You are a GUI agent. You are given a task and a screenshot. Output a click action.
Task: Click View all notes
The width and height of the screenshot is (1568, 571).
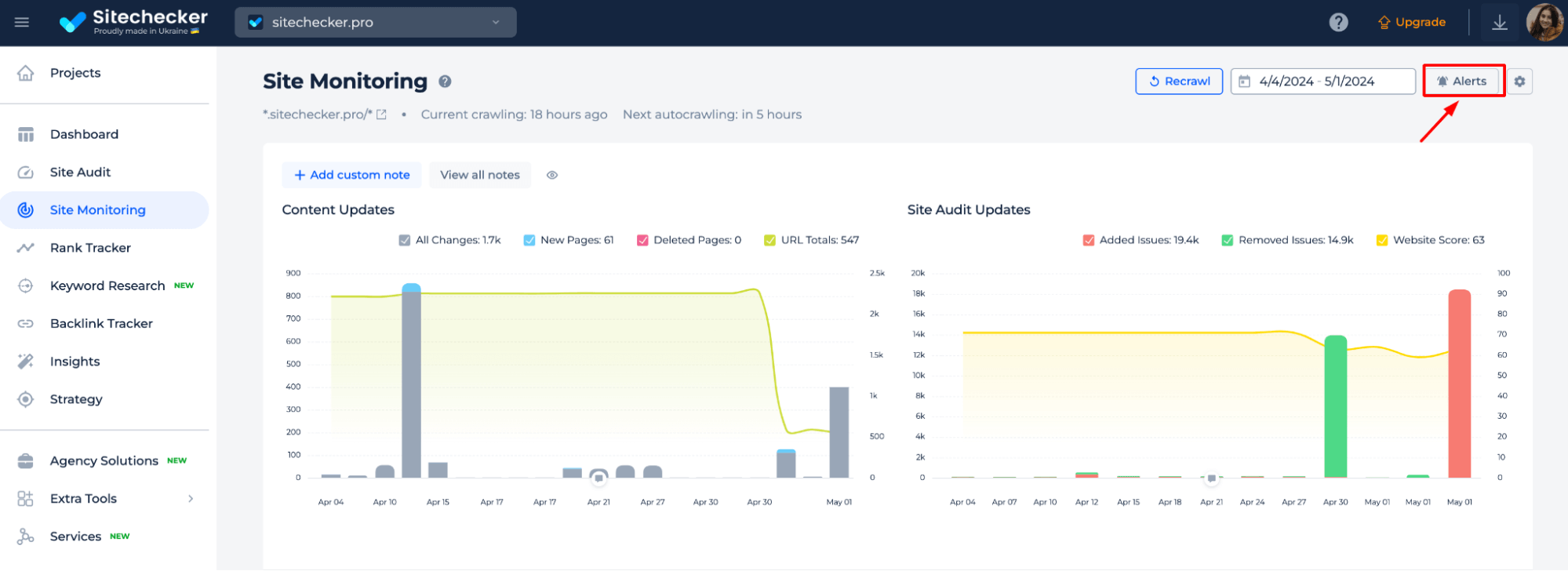coord(480,175)
